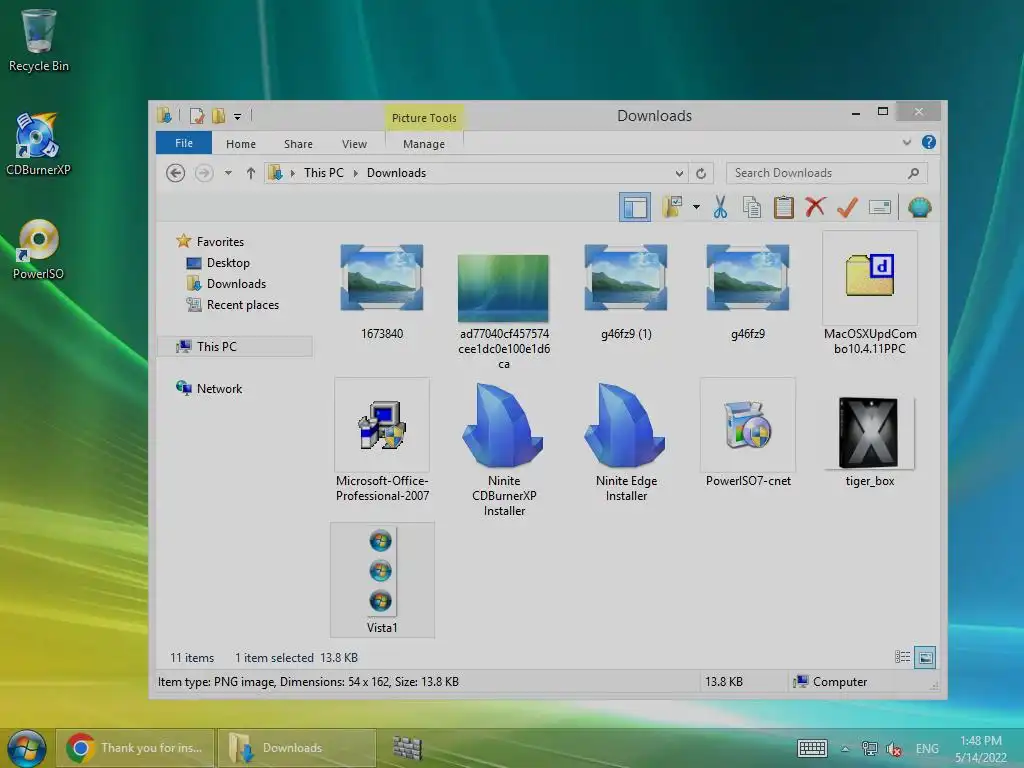Select Ninite CDBurnerXP Installer file
The height and width of the screenshot is (768, 1024).
(x=504, y=449)
